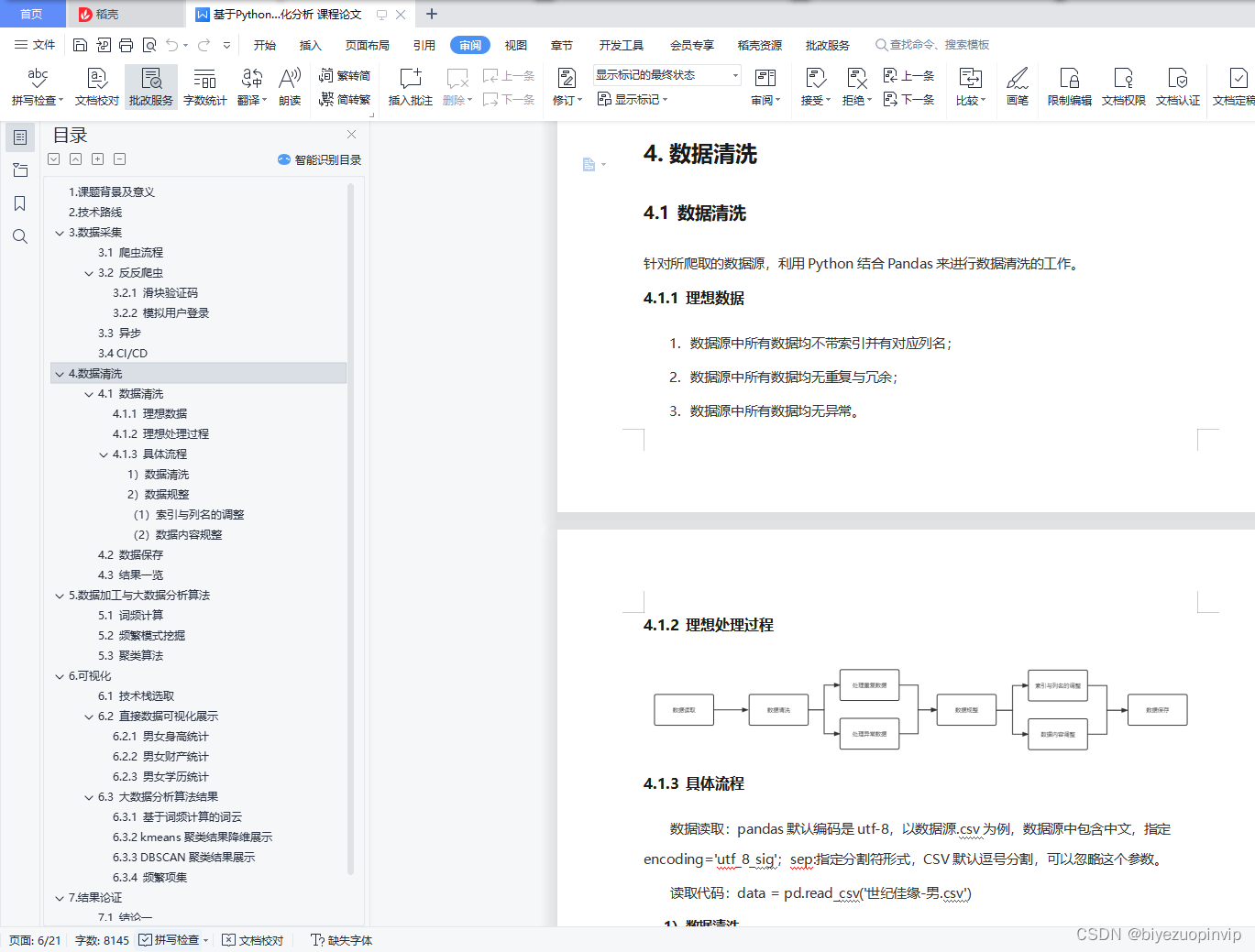This screenshot has width=1255, height=952.
Task: Undo the last action
Action: 171,45
